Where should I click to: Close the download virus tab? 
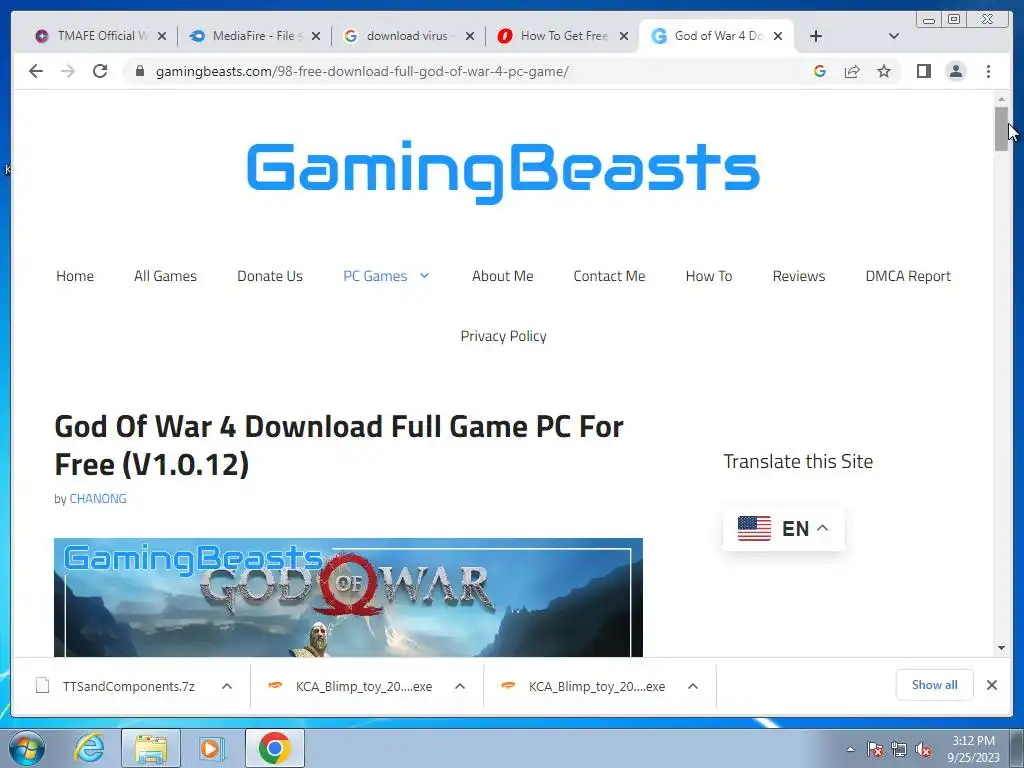[x=470, y=36]
